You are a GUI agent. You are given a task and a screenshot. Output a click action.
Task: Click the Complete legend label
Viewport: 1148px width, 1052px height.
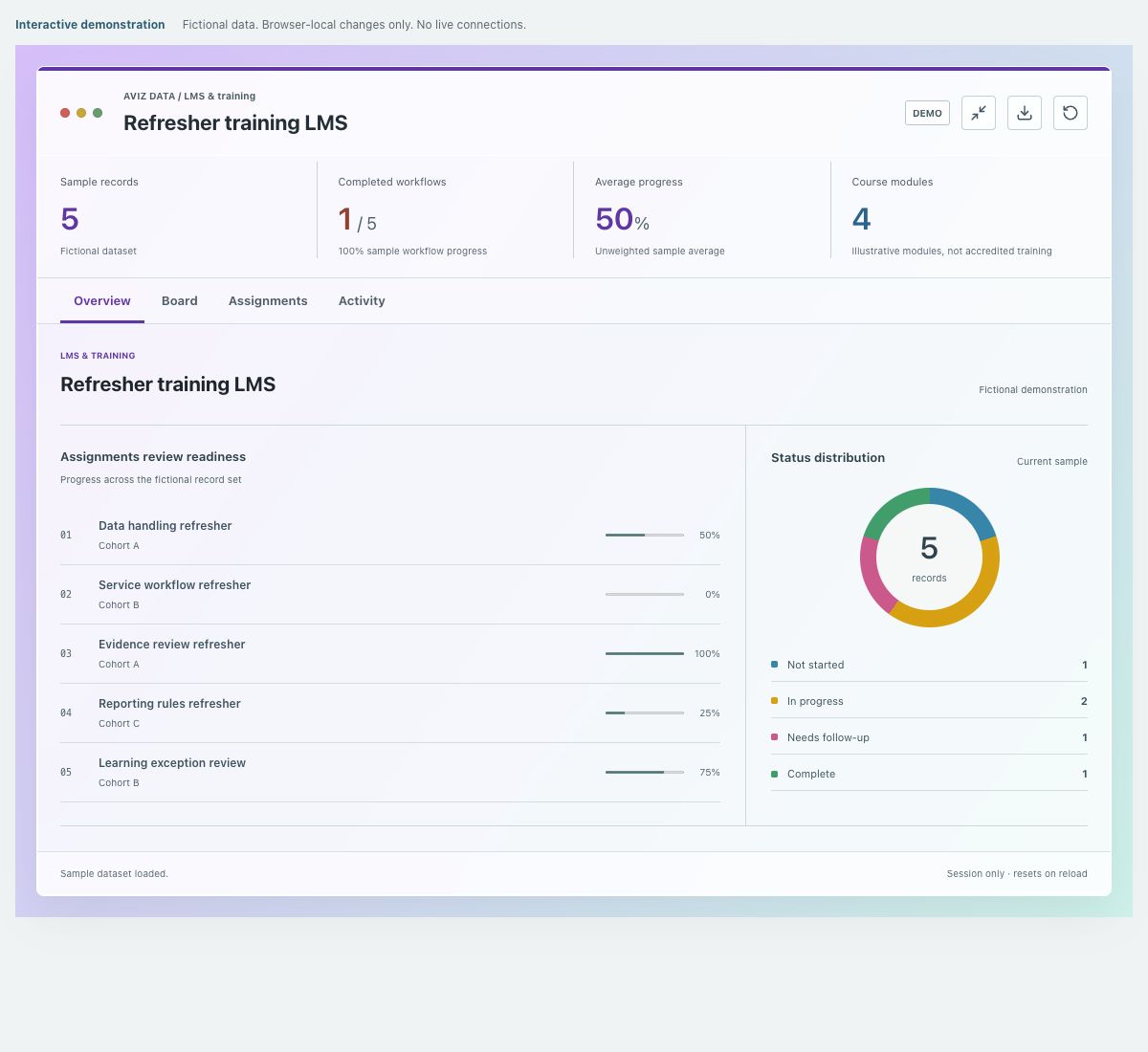point(811,774)
